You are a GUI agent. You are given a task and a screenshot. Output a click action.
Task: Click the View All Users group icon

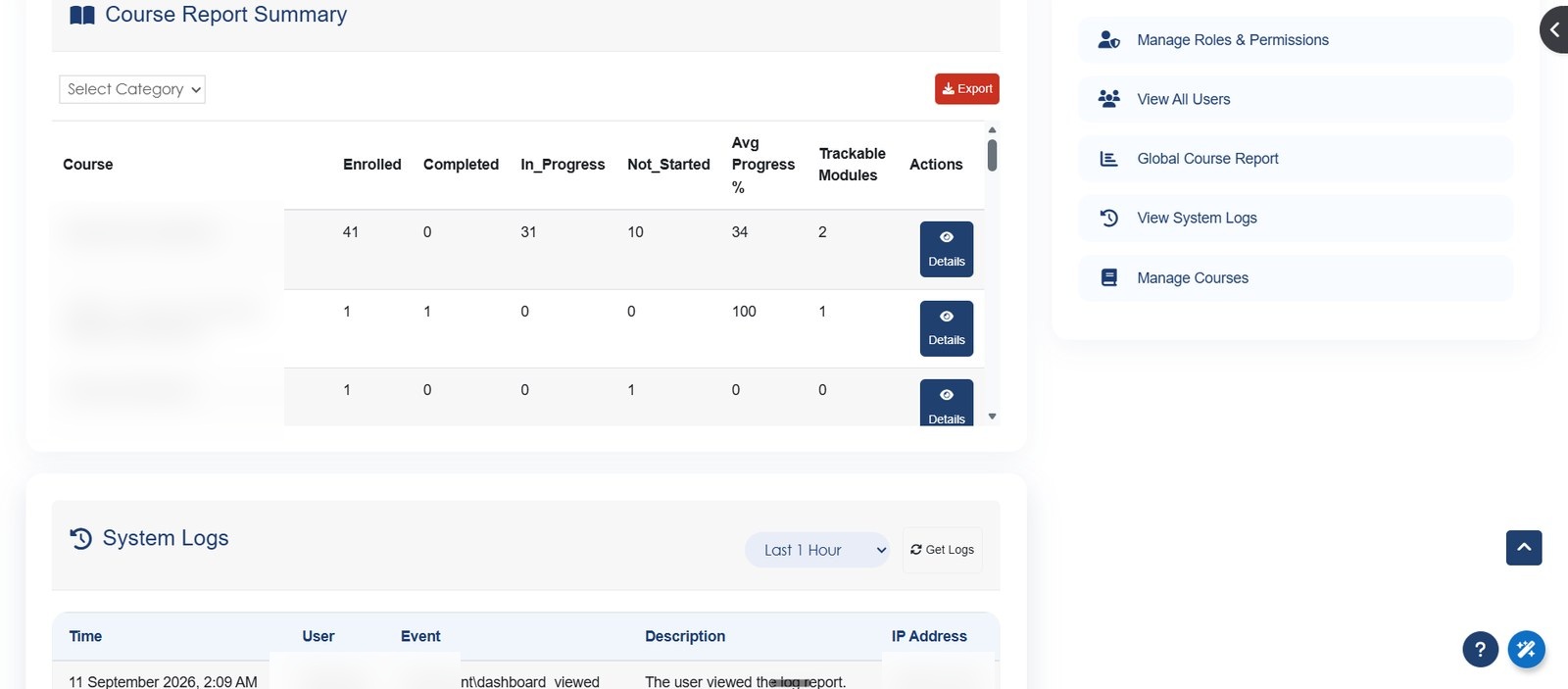pyautogui.click(x=1109, y=99)
